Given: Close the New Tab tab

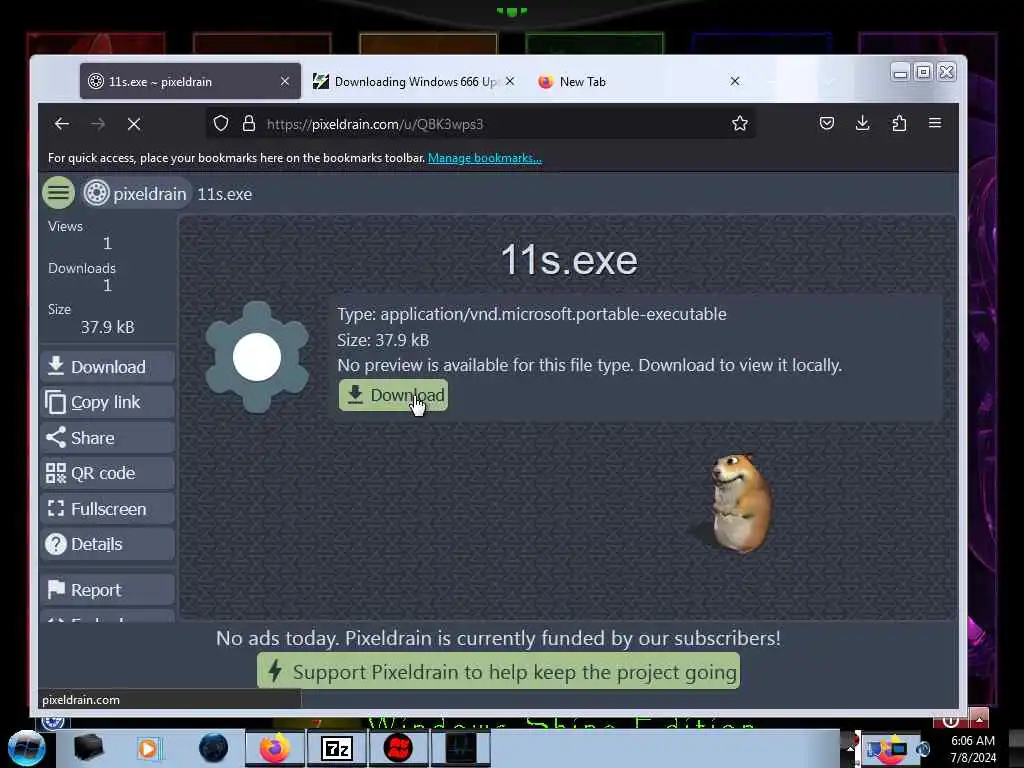Looking at the screenshot, I should pyautogui.click(x=735, y=81).
